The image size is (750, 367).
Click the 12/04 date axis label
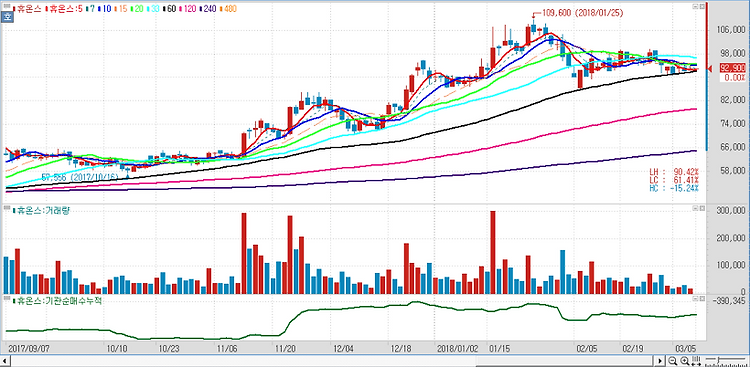coord(342,348)
